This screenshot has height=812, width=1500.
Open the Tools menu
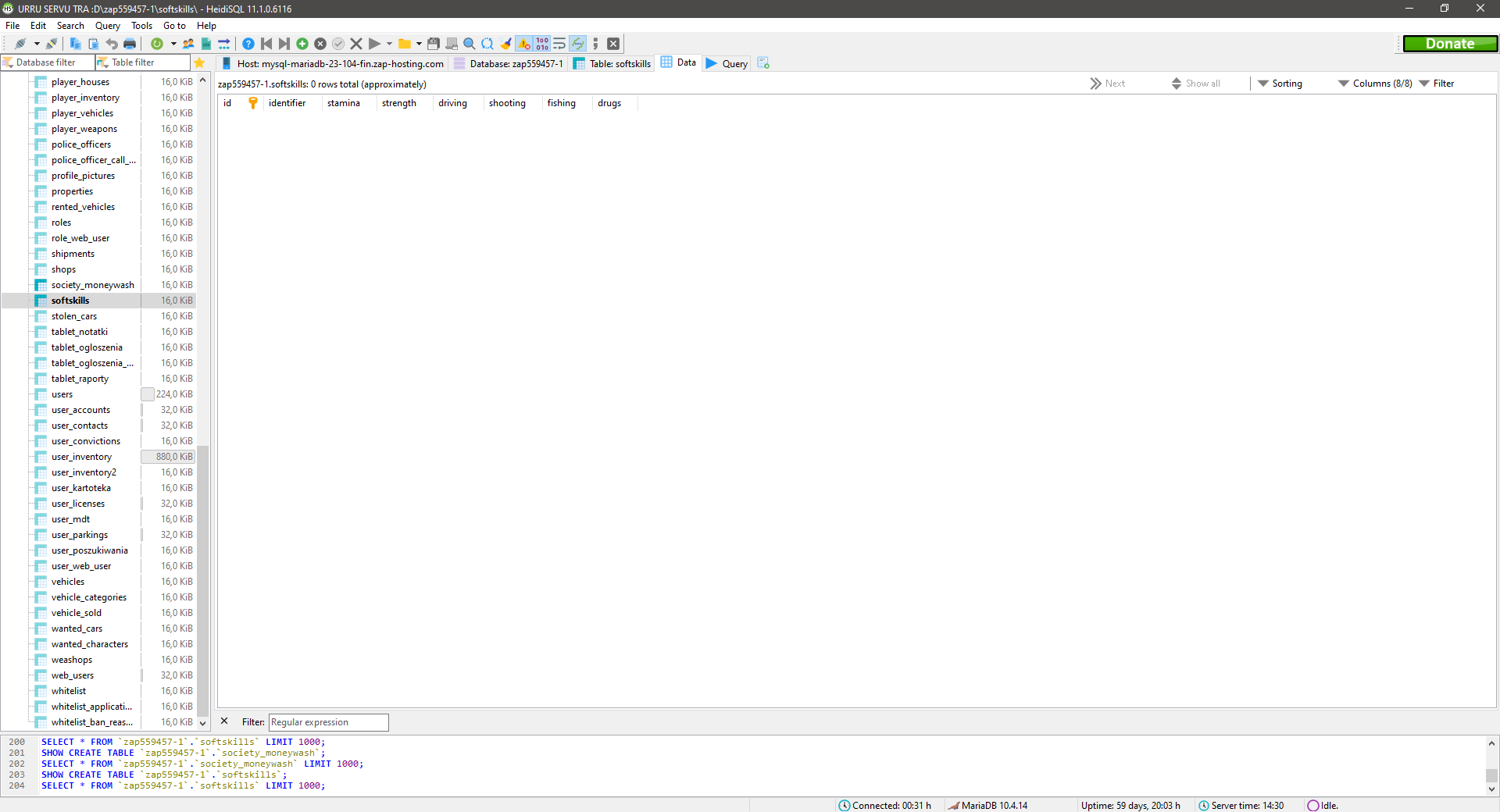141,26
